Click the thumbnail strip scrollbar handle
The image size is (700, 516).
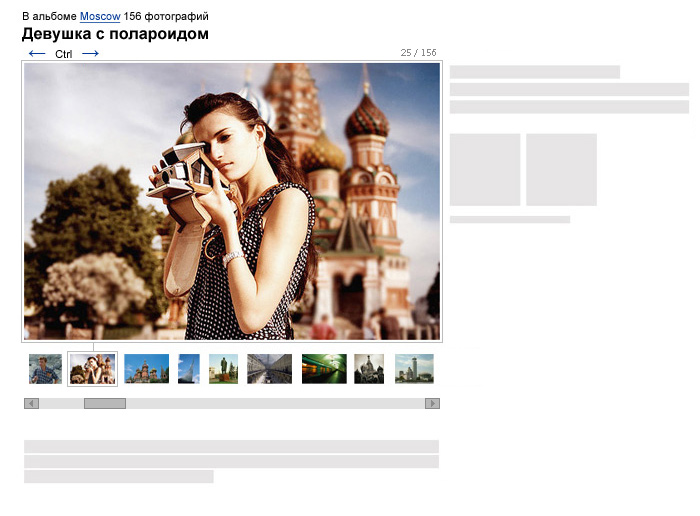(x=104, y=404)
